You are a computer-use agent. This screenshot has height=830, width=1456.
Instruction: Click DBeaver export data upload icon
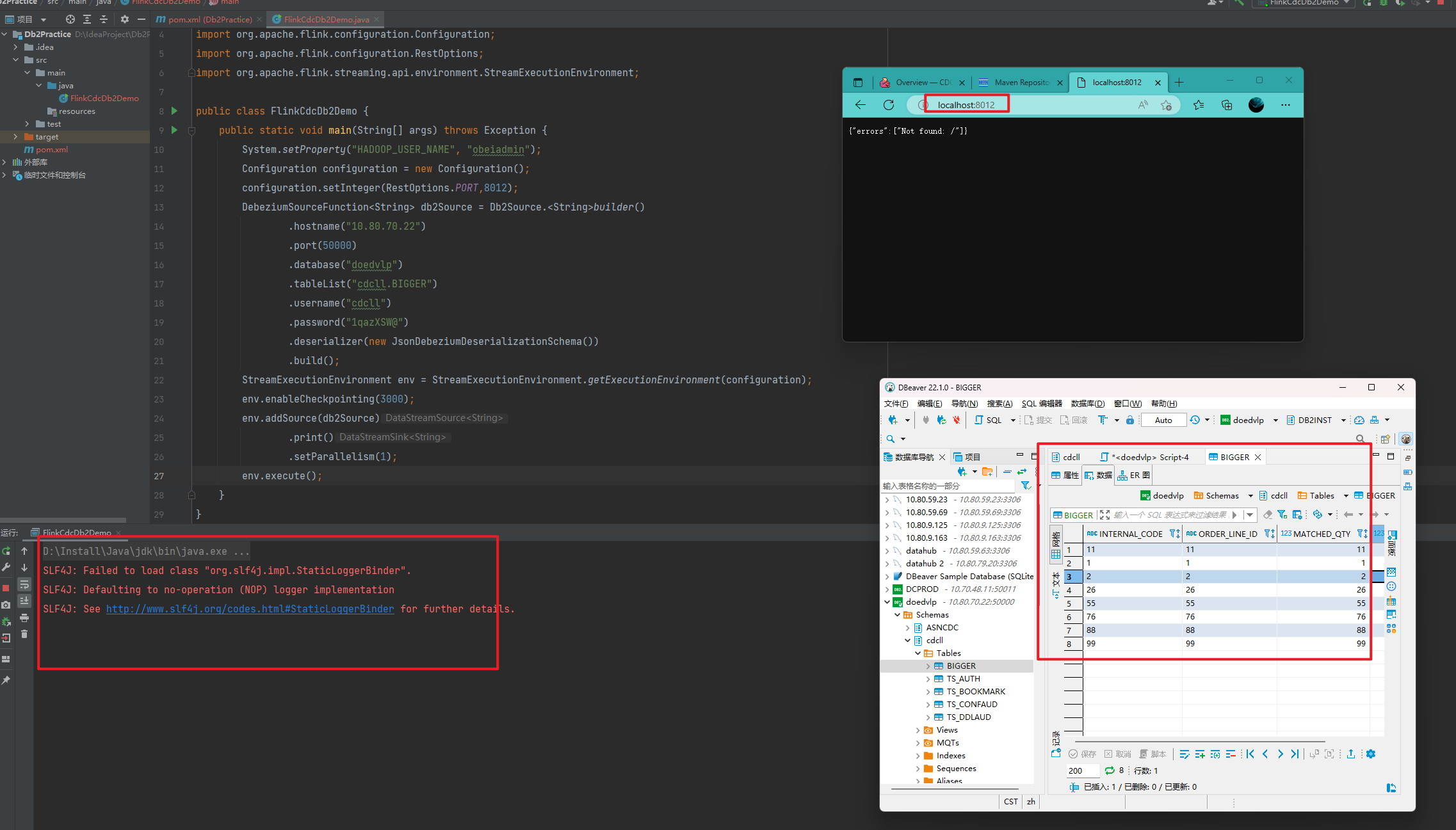point(1351,754)
